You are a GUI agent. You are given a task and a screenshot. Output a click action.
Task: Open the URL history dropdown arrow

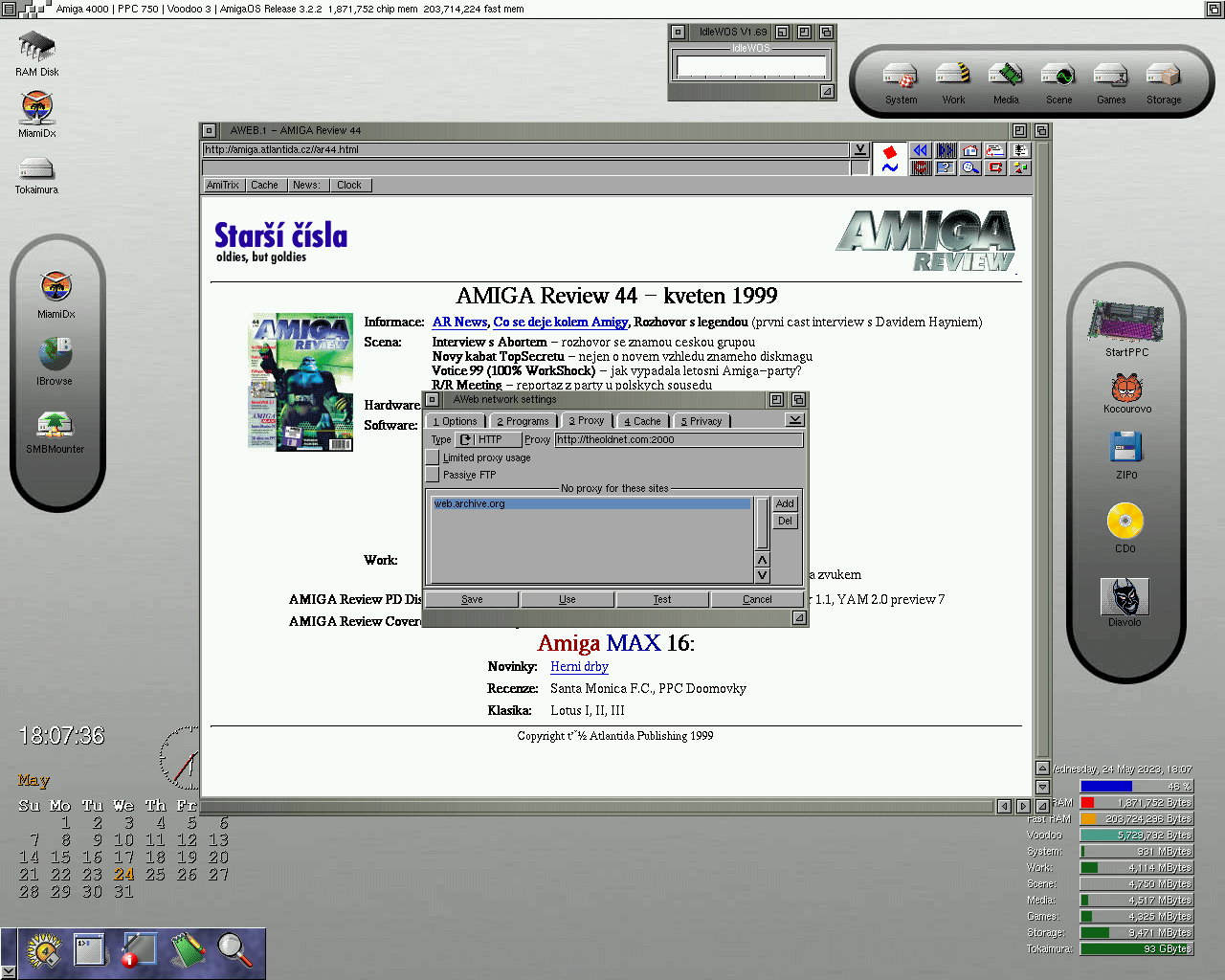pyautogui.click(x=859, y=150)
